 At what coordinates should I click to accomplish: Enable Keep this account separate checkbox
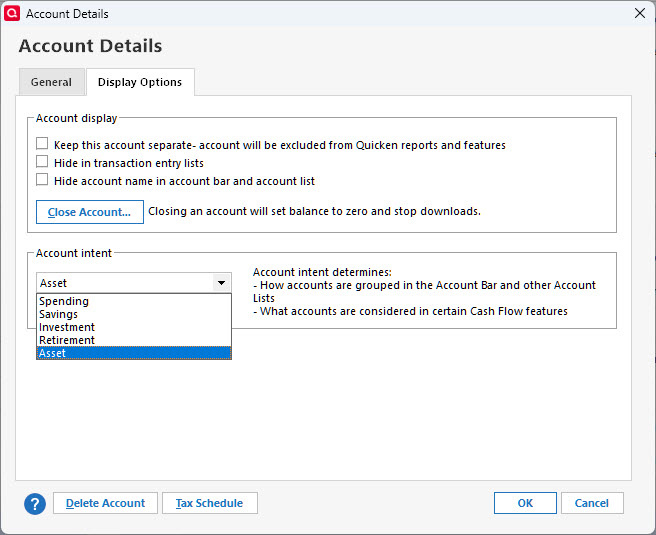(42, 144)
